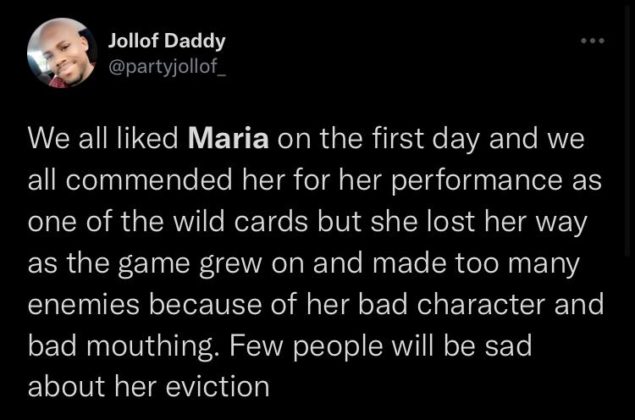
Task: Select the bold Maria keyword
Action: pyautogui.click(x=228, y=139)
